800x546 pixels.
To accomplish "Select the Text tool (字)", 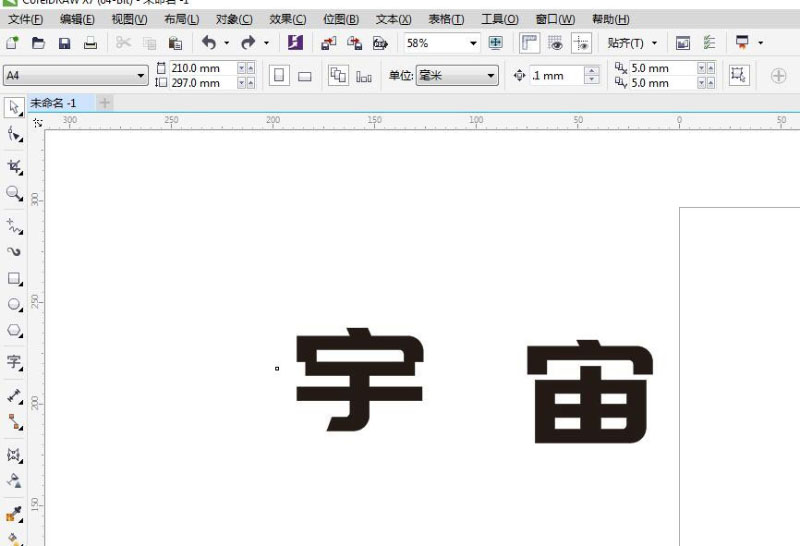I will tap(14, 361).
